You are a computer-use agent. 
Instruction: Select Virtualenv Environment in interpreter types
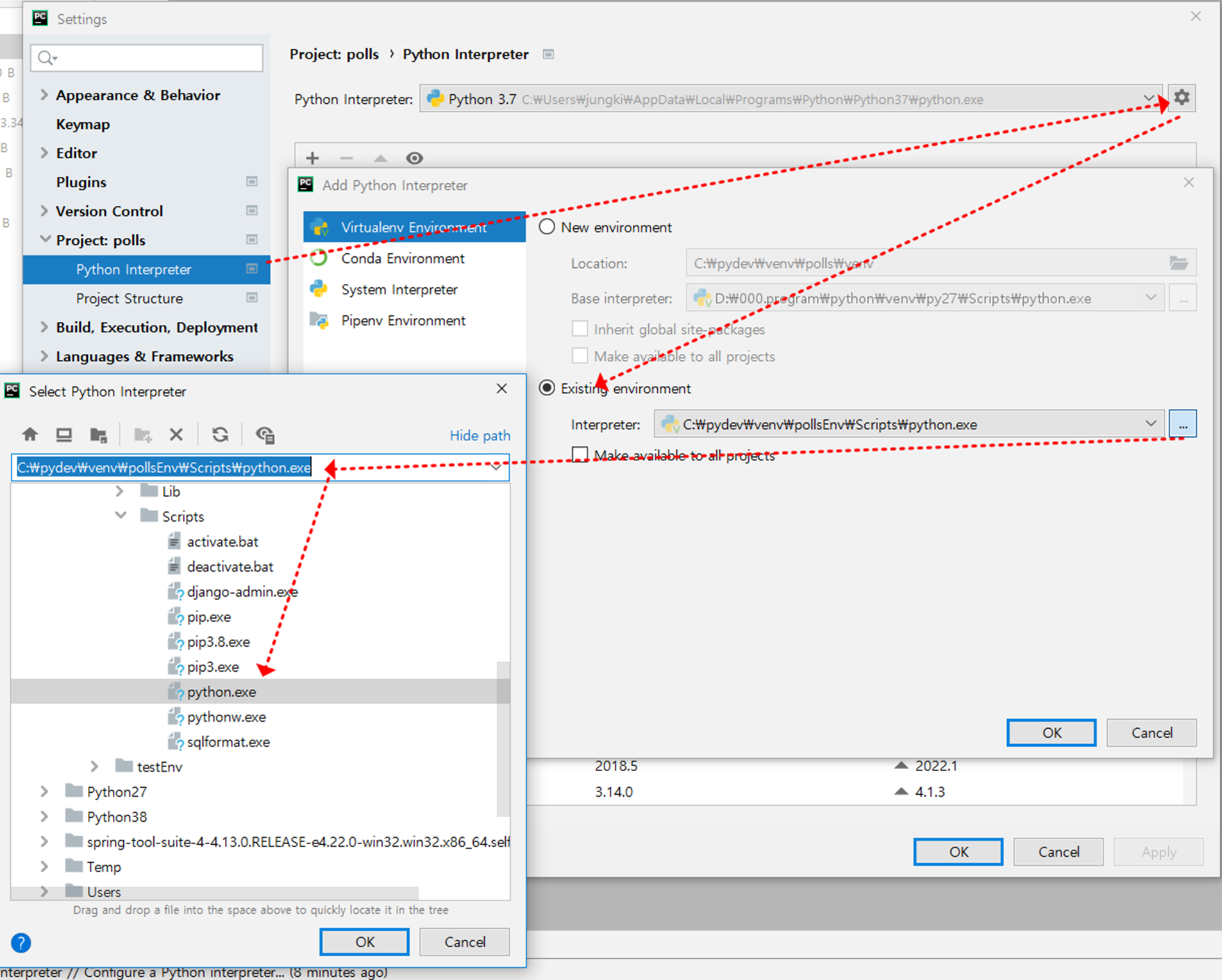[x=414, y=227]
